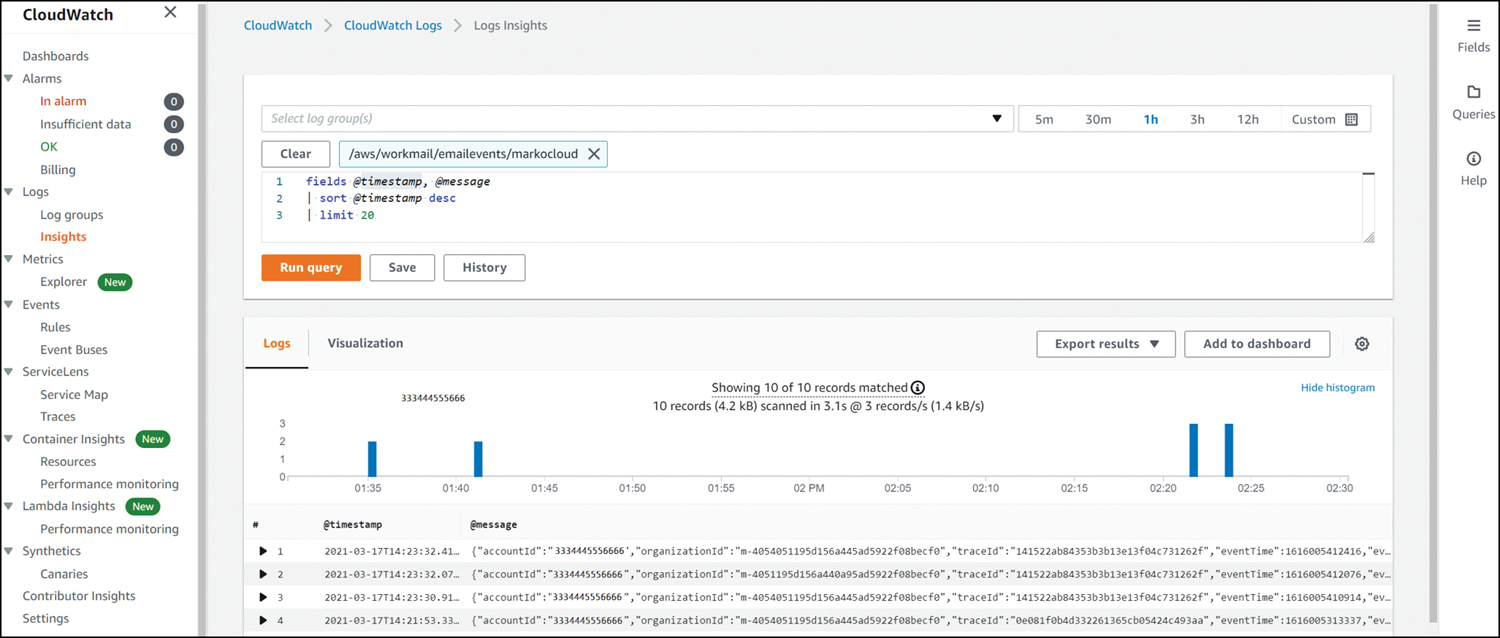Image resolution: width=1500 pixels, height=638 pixels.
Task: Open In alarm in the sidebar
Action: (63, 101)
